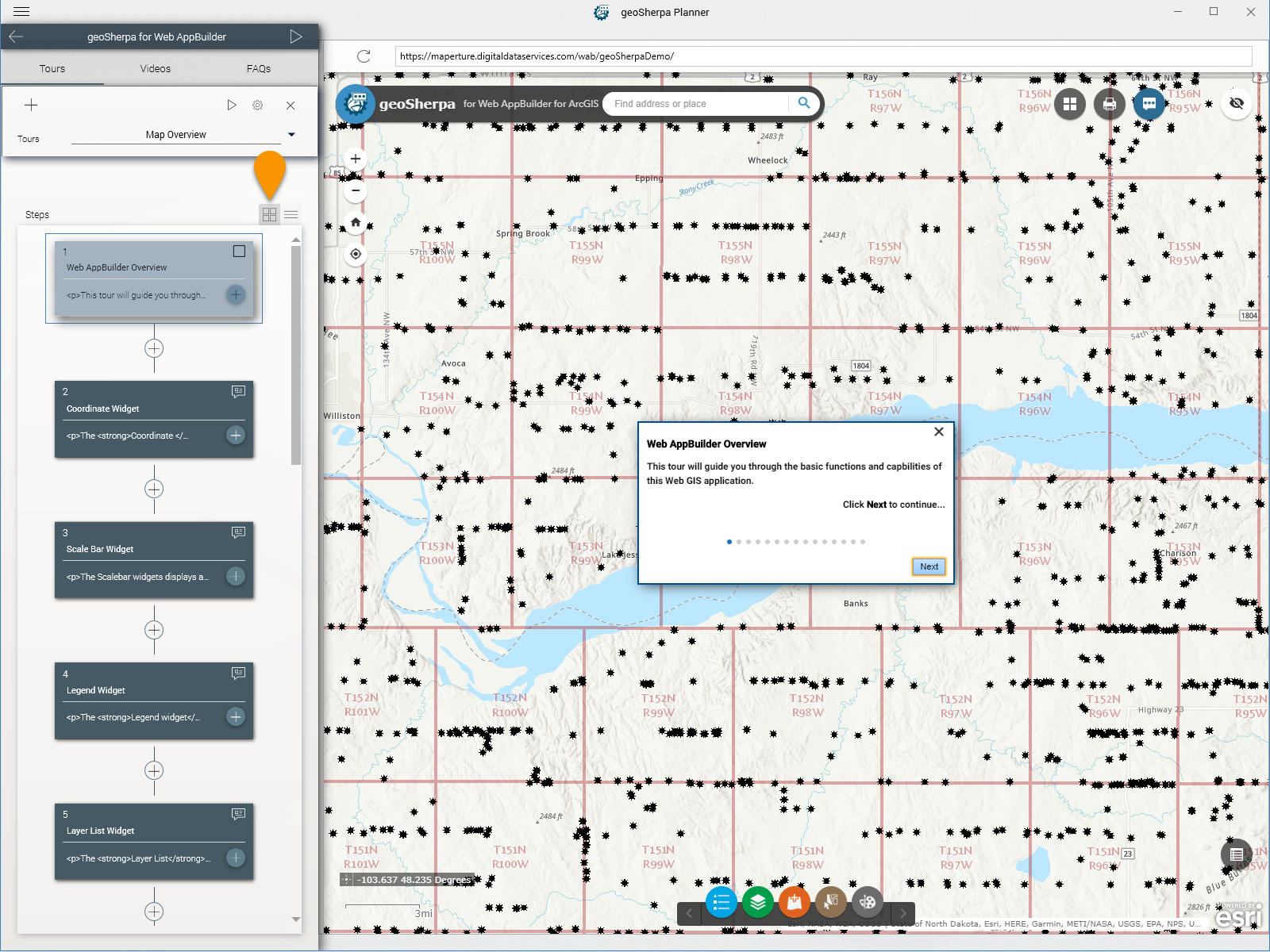The width and height of the screenshot is (1270, 952).
Task: Insert a step after step 1
Action: pyautogui.click(x=154, y=348)
